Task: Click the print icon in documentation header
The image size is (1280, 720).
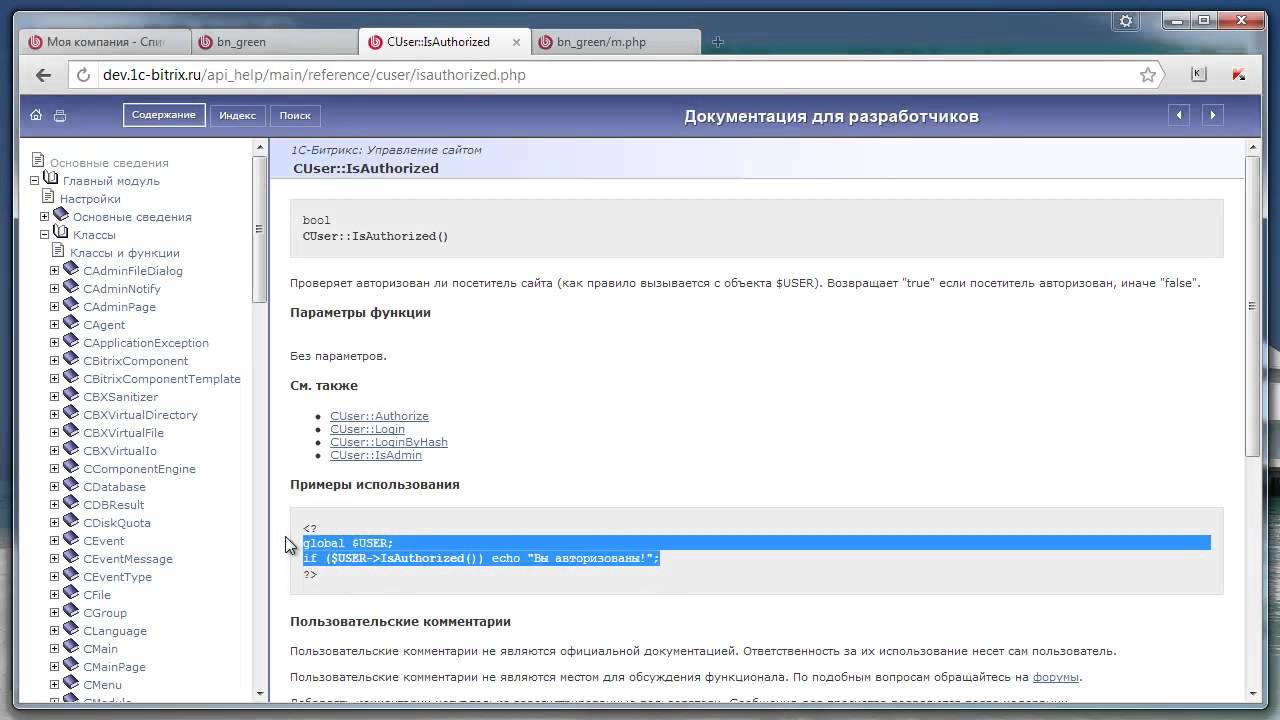Action: coord(60,115)
